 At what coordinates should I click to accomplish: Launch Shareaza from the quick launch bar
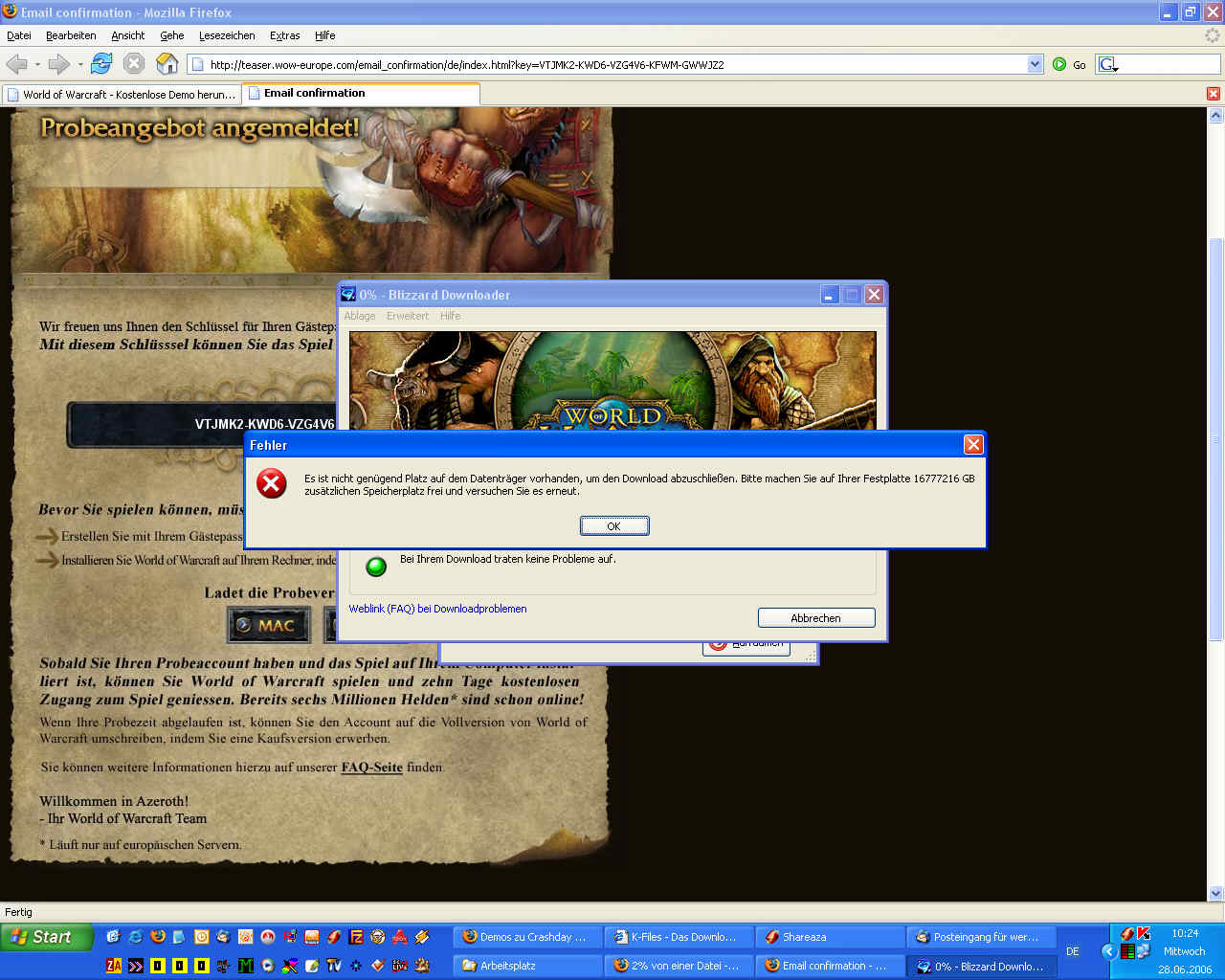point(334,937)
